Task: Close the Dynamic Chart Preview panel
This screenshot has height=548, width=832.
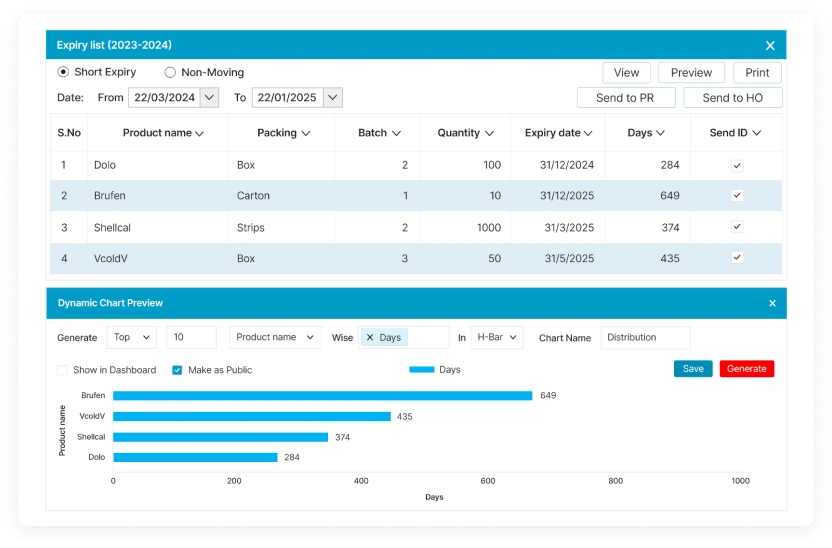Action: (772, 303)
